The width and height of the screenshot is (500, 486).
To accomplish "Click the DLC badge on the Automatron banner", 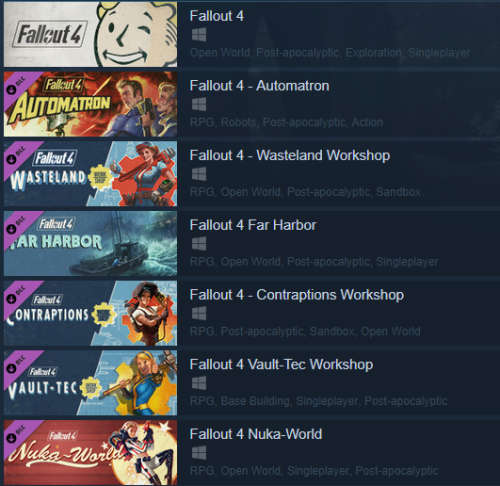I will (17, 86).
